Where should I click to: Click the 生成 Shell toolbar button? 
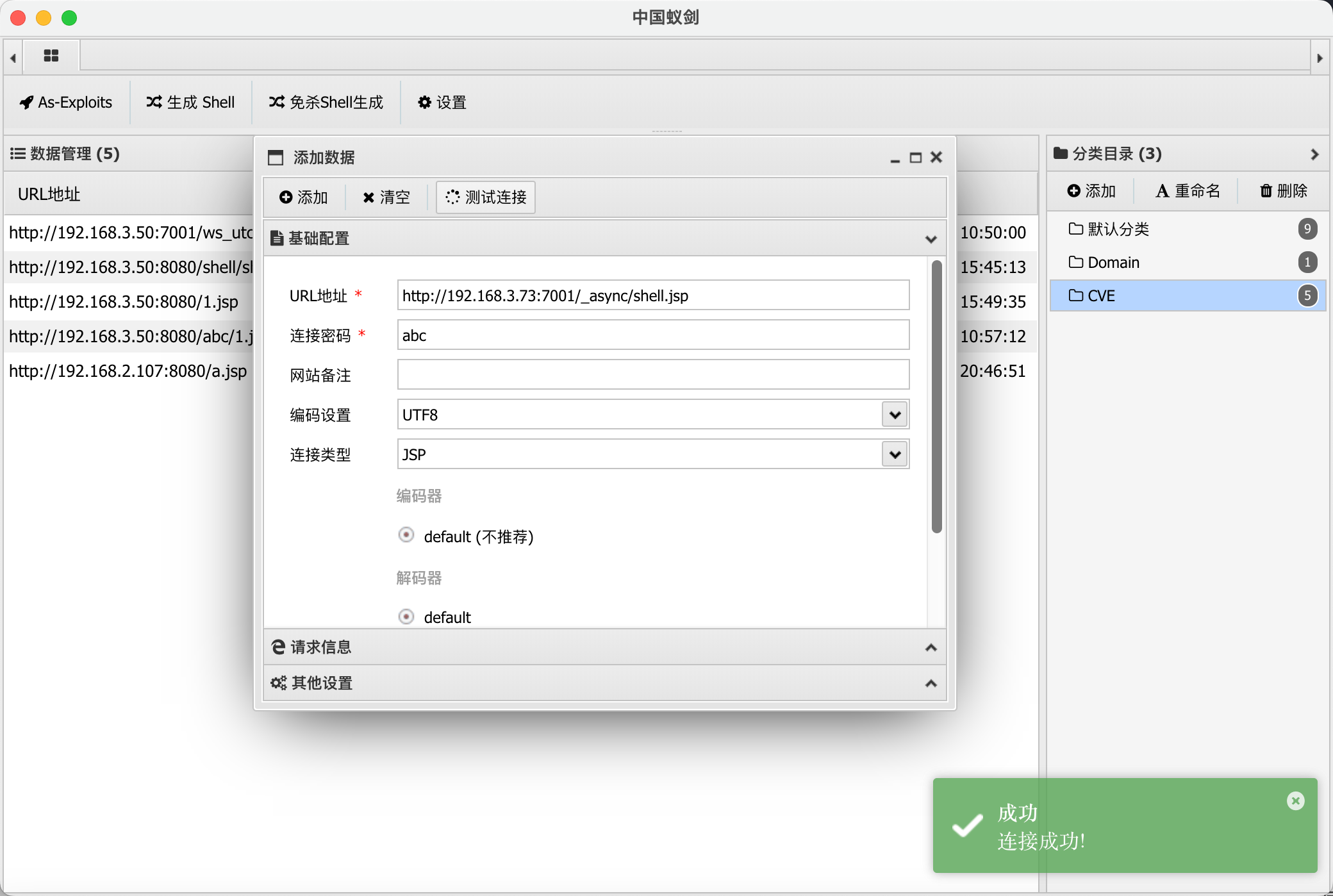[190, 103]
